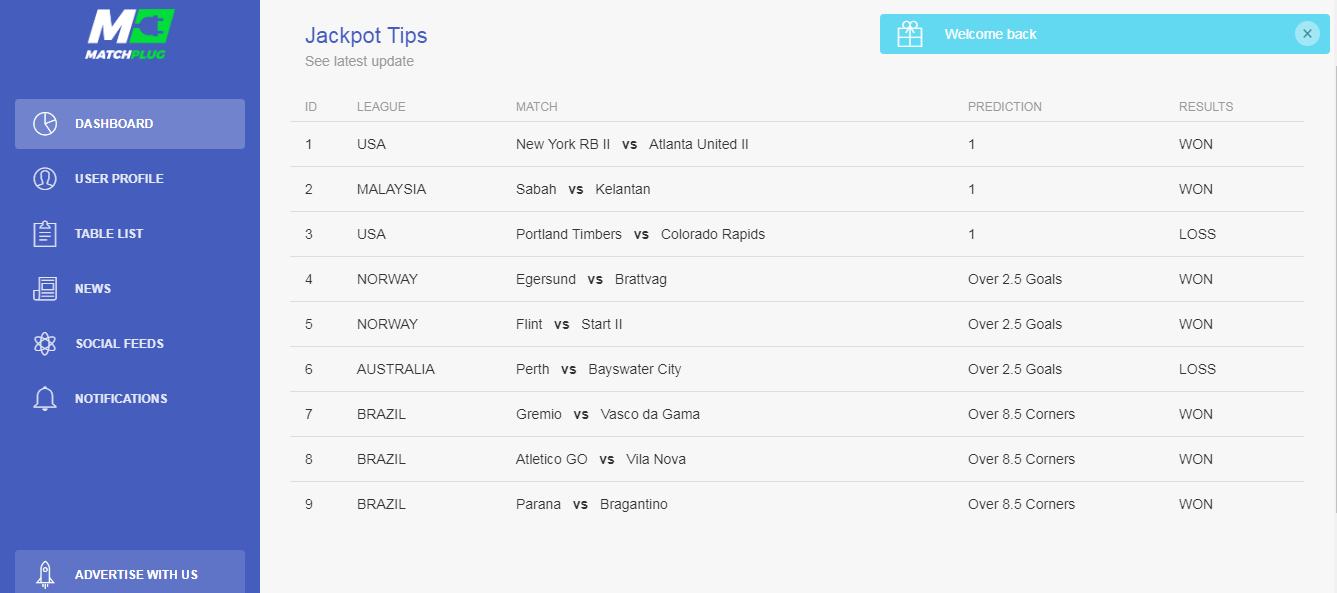Select the SOCIAL FEEDS menu entry
The height and width of the screenshot is (593, 1337).
(130, 344)
